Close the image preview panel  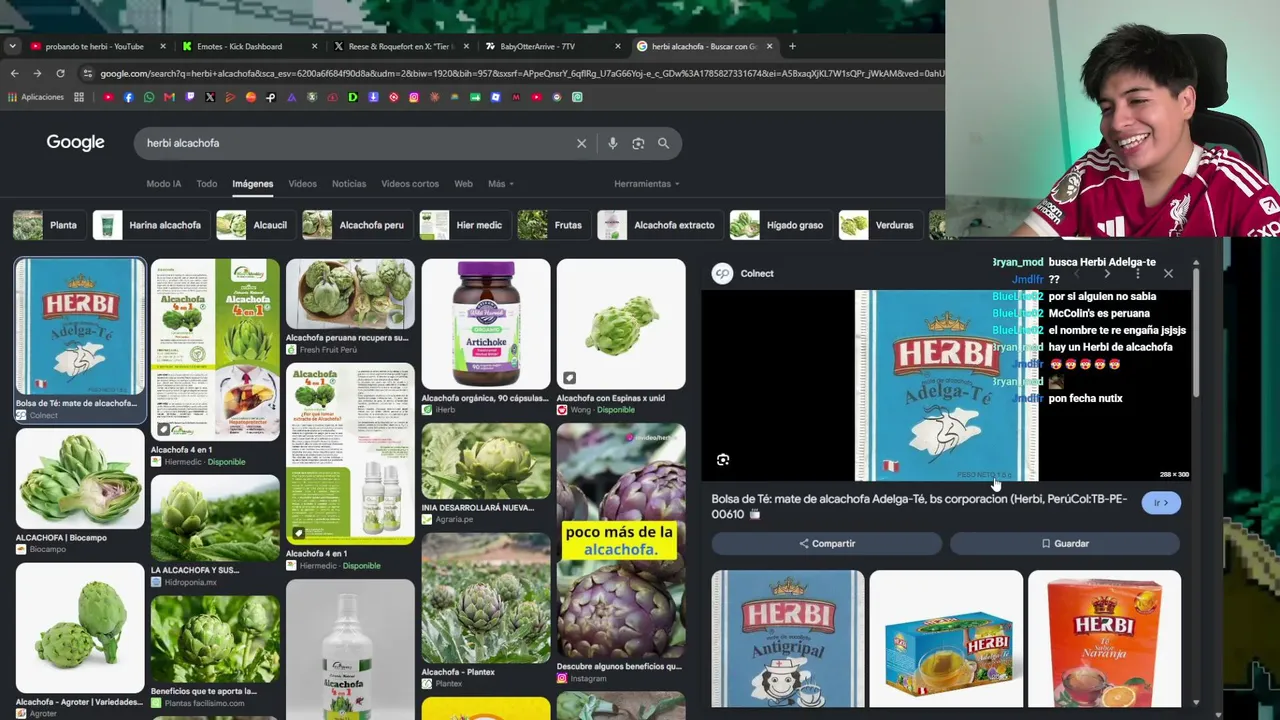click(1168, 273)
